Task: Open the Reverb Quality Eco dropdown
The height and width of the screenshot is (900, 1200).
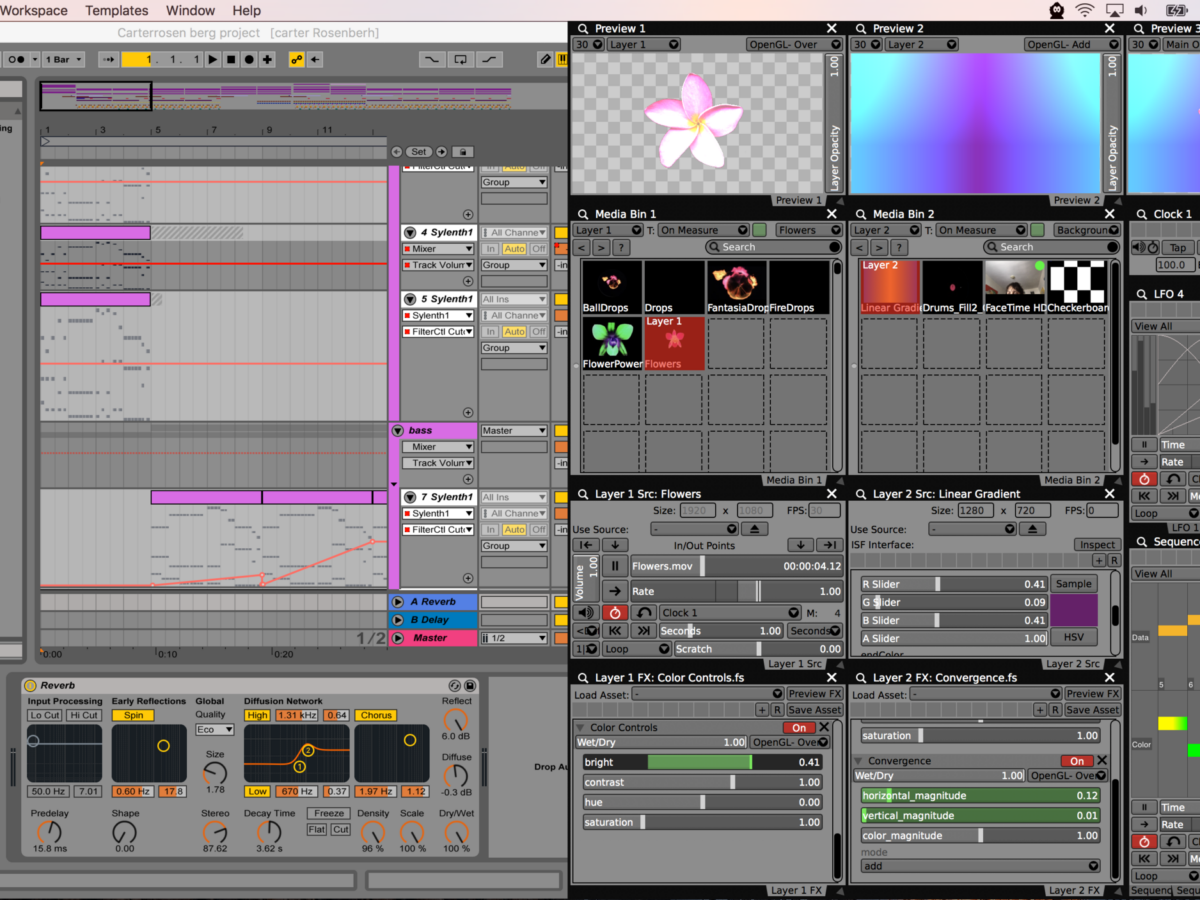Action: coord(214,730)
